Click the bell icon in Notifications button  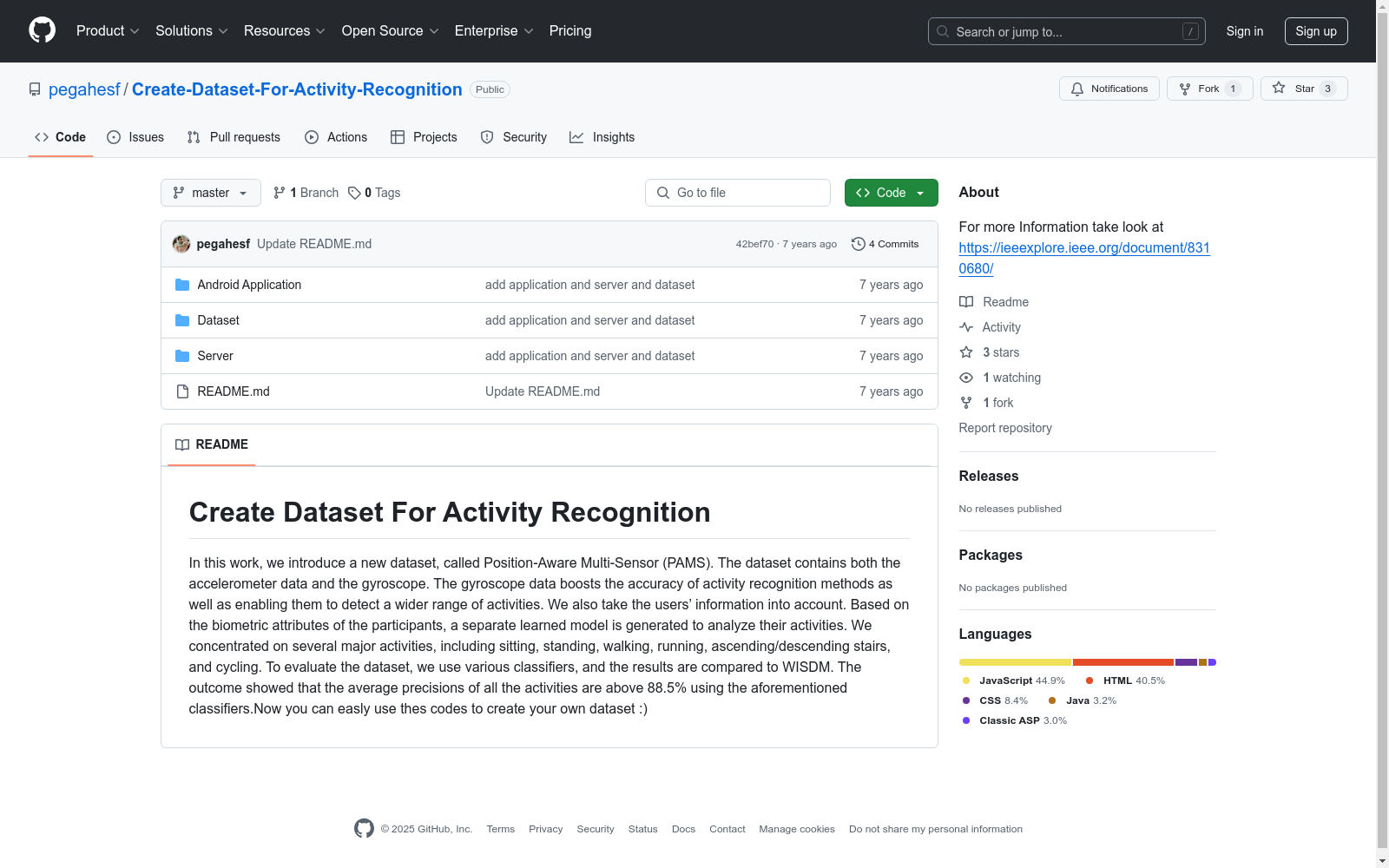coord(1077,89)
